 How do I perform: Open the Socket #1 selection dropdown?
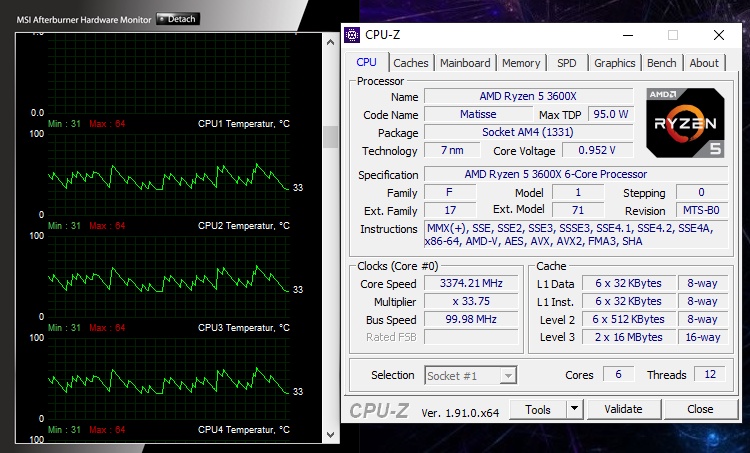[x=471, y=376]
